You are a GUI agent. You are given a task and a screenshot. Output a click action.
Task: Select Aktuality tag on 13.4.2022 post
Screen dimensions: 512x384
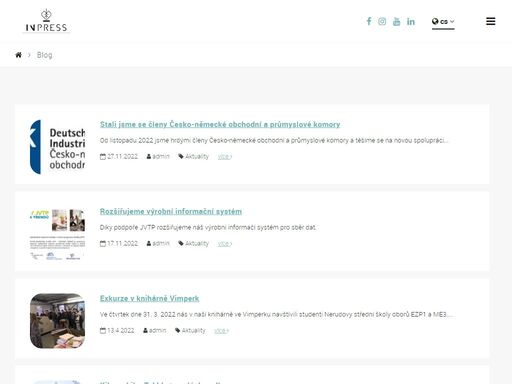coord(194,330)
